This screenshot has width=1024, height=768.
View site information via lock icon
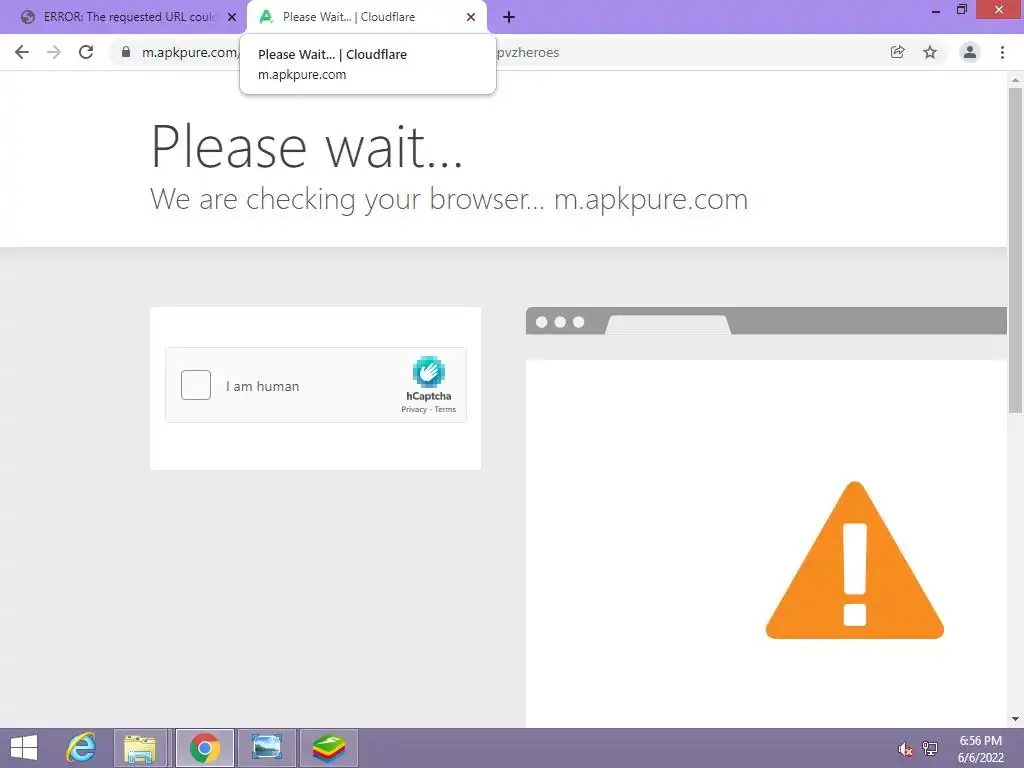click(126, 52)
